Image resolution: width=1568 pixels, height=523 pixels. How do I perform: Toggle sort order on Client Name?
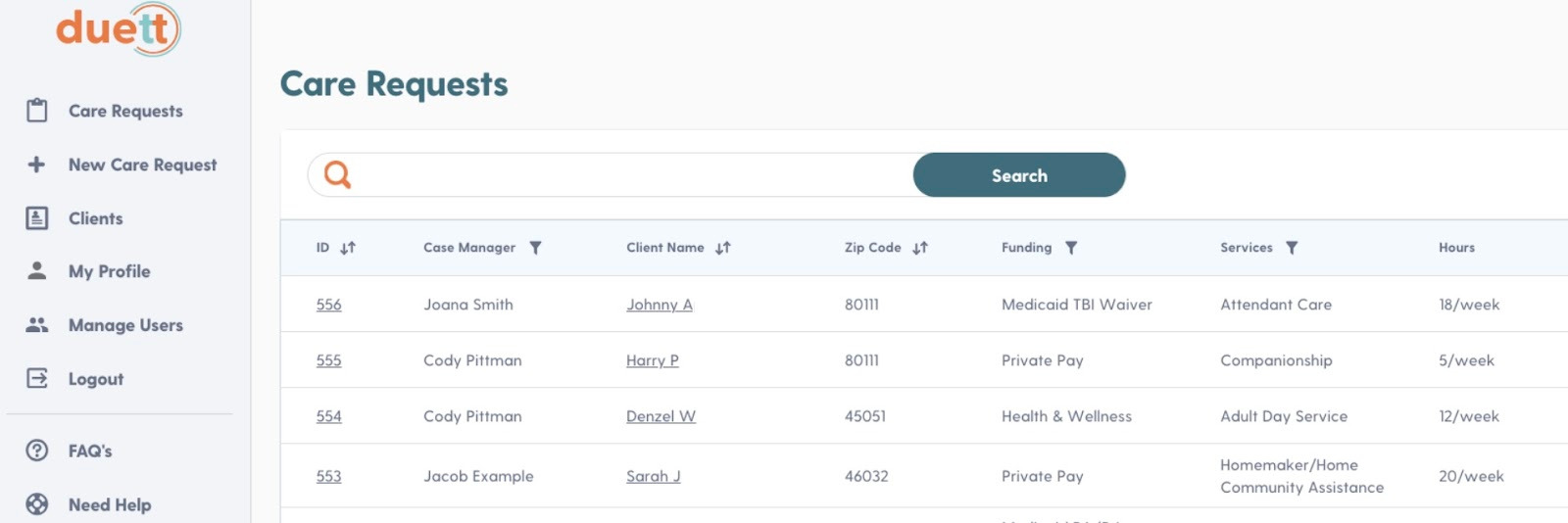(723, 249)
